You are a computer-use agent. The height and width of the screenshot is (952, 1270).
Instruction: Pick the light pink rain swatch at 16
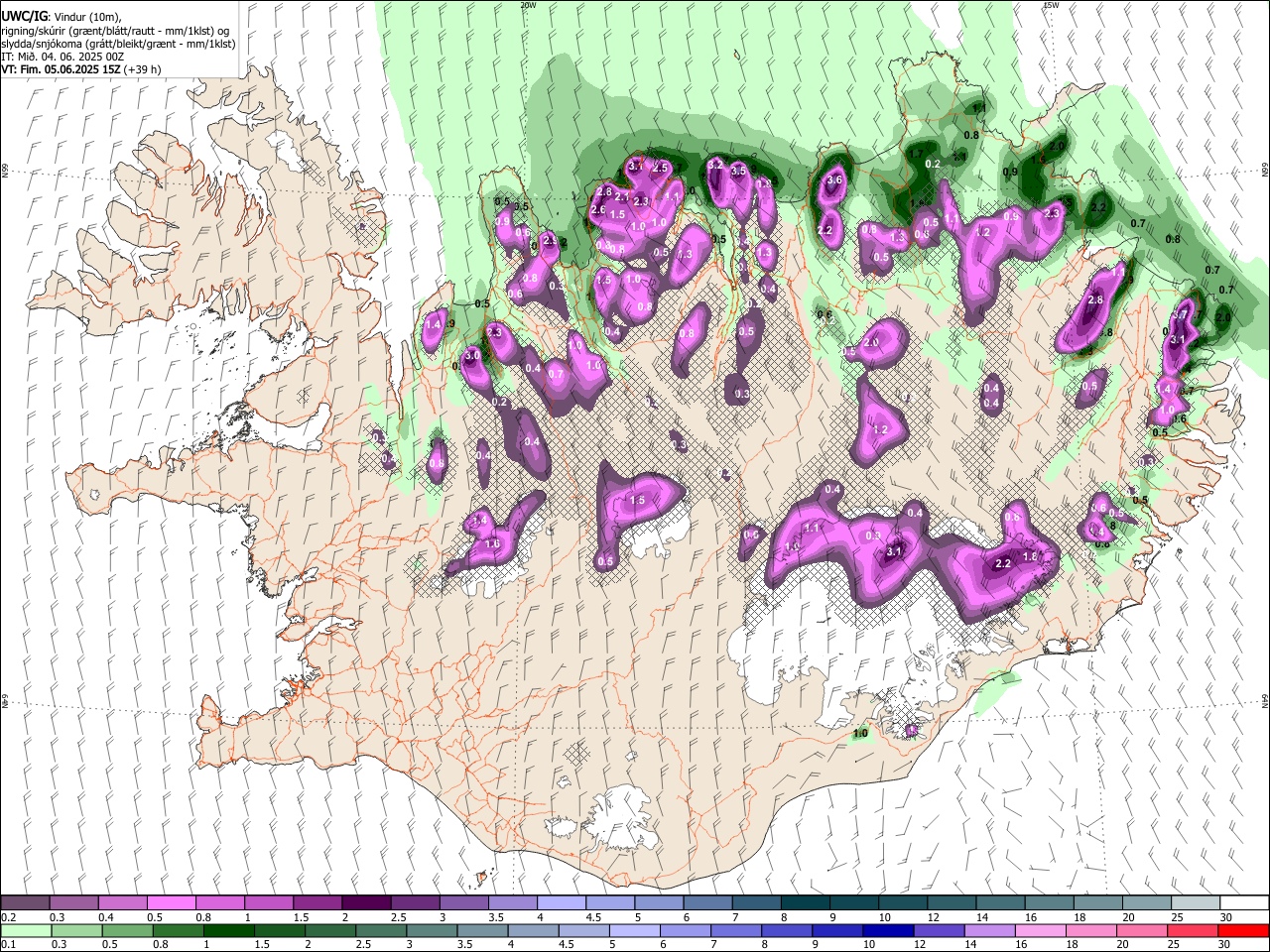click(x=1041, y=930)
